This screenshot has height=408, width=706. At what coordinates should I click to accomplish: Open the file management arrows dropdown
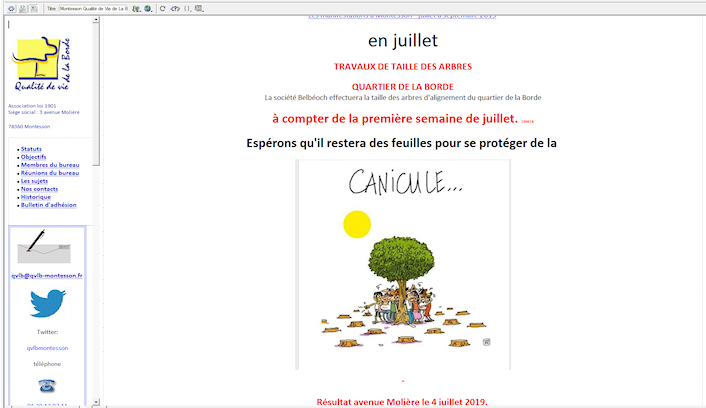point(136,9)
